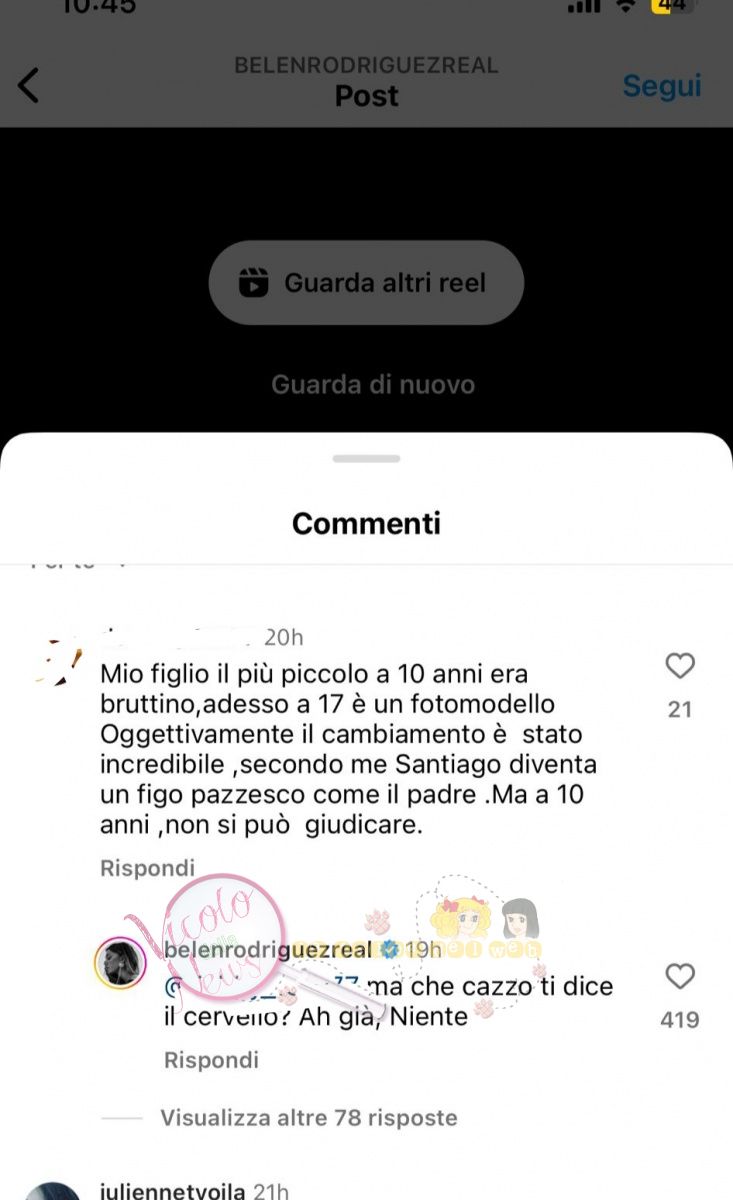Tap the reel icon in Guarda altri reel
Screen dimensions: 733x1200
254,282
